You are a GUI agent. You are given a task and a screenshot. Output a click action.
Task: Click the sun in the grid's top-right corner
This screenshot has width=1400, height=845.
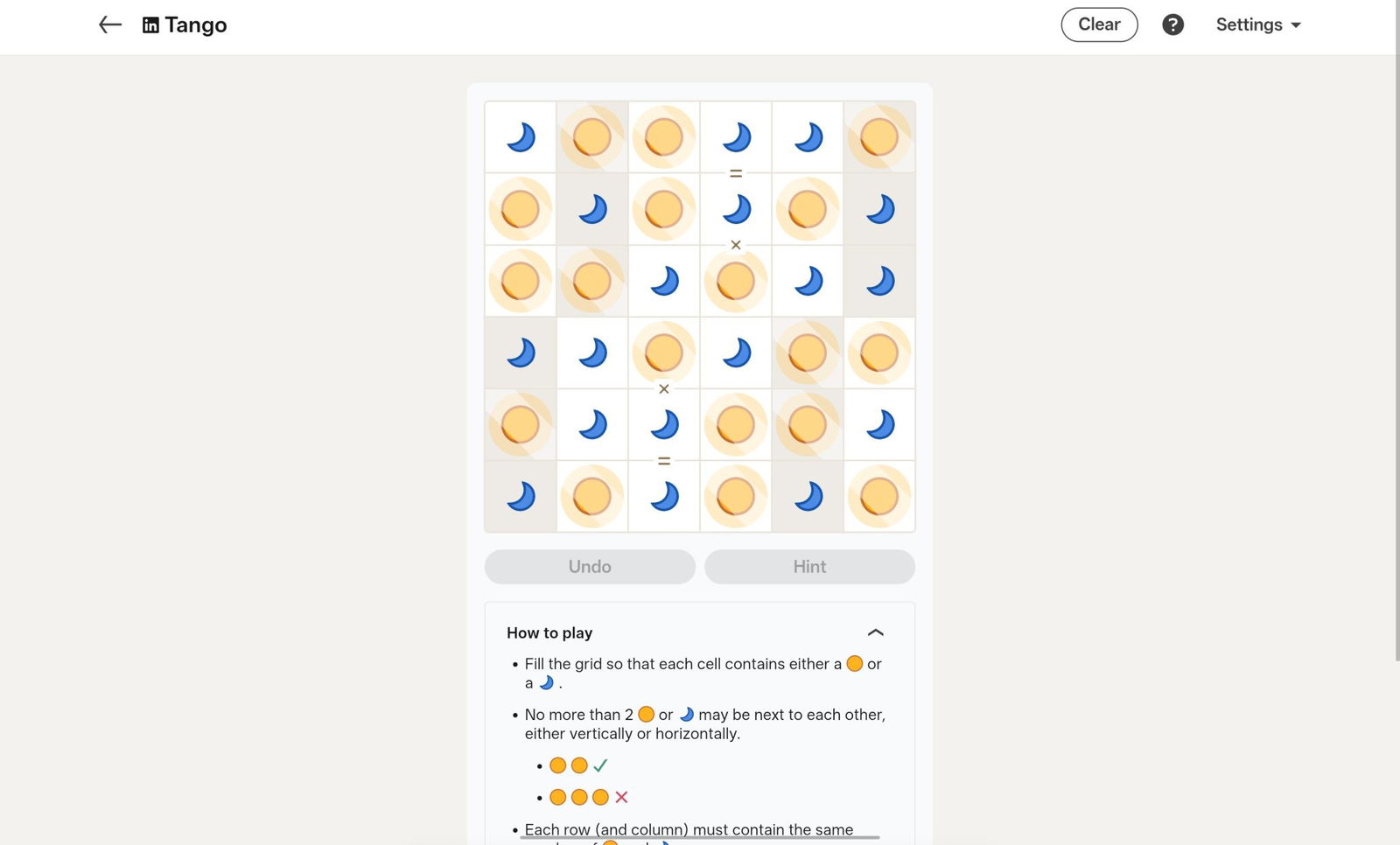879,137
